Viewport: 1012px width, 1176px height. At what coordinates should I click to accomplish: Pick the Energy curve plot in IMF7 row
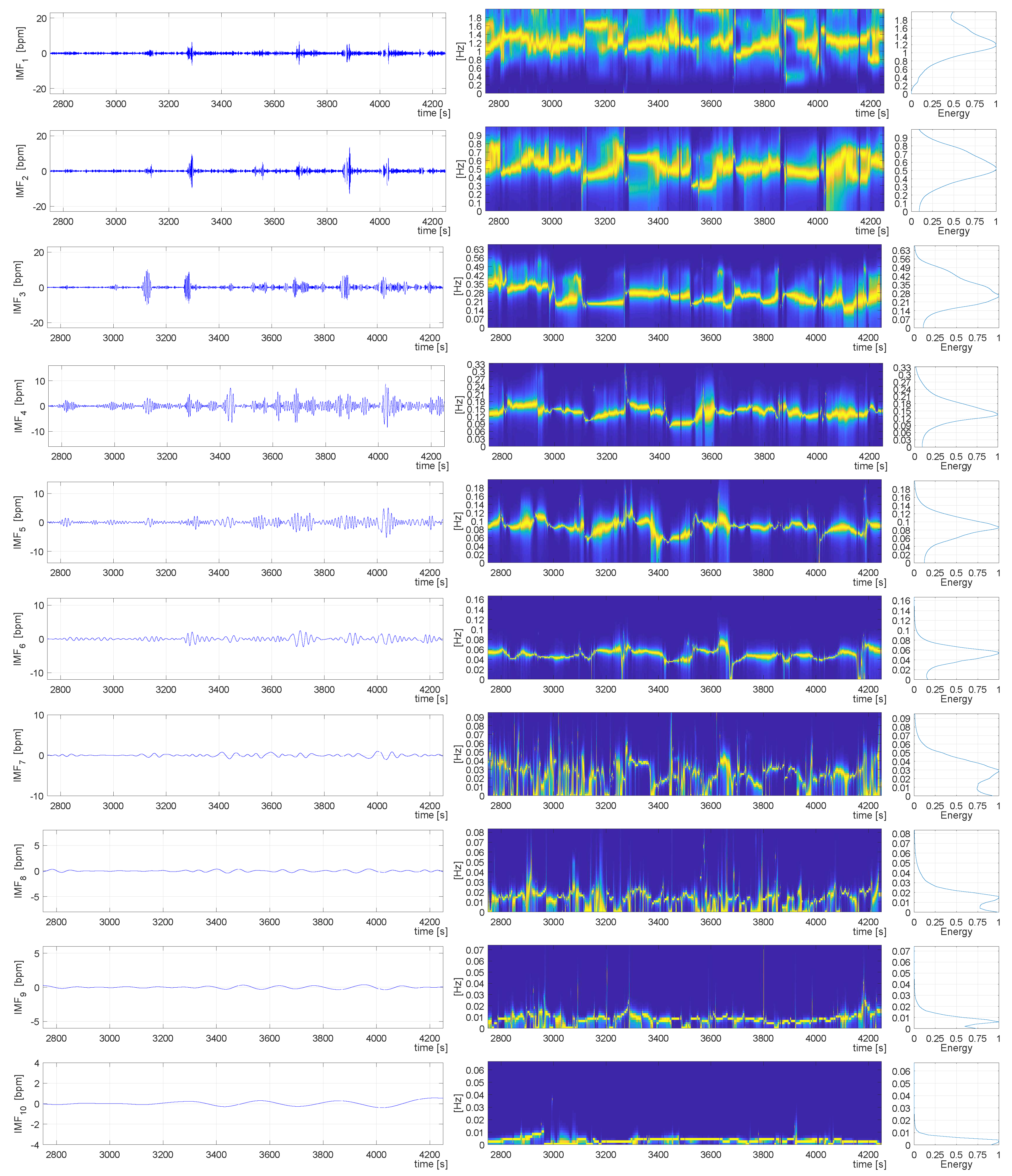[956, 755]
